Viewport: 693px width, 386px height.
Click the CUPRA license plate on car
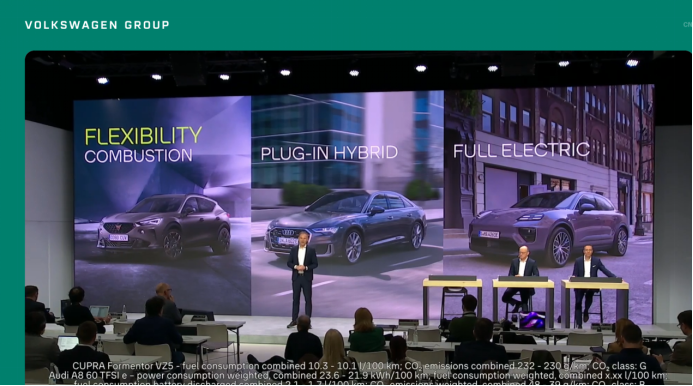pyautogui.click(x=119, y=238)
